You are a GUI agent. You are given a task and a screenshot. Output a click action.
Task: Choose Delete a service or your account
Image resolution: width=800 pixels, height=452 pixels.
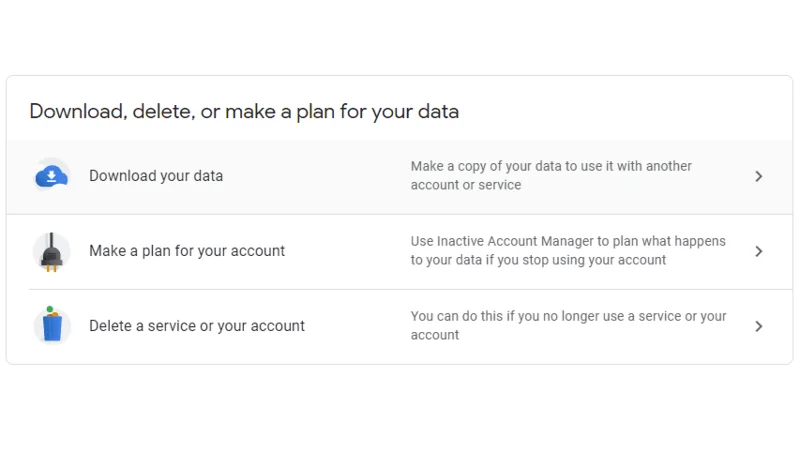point(197,326)
